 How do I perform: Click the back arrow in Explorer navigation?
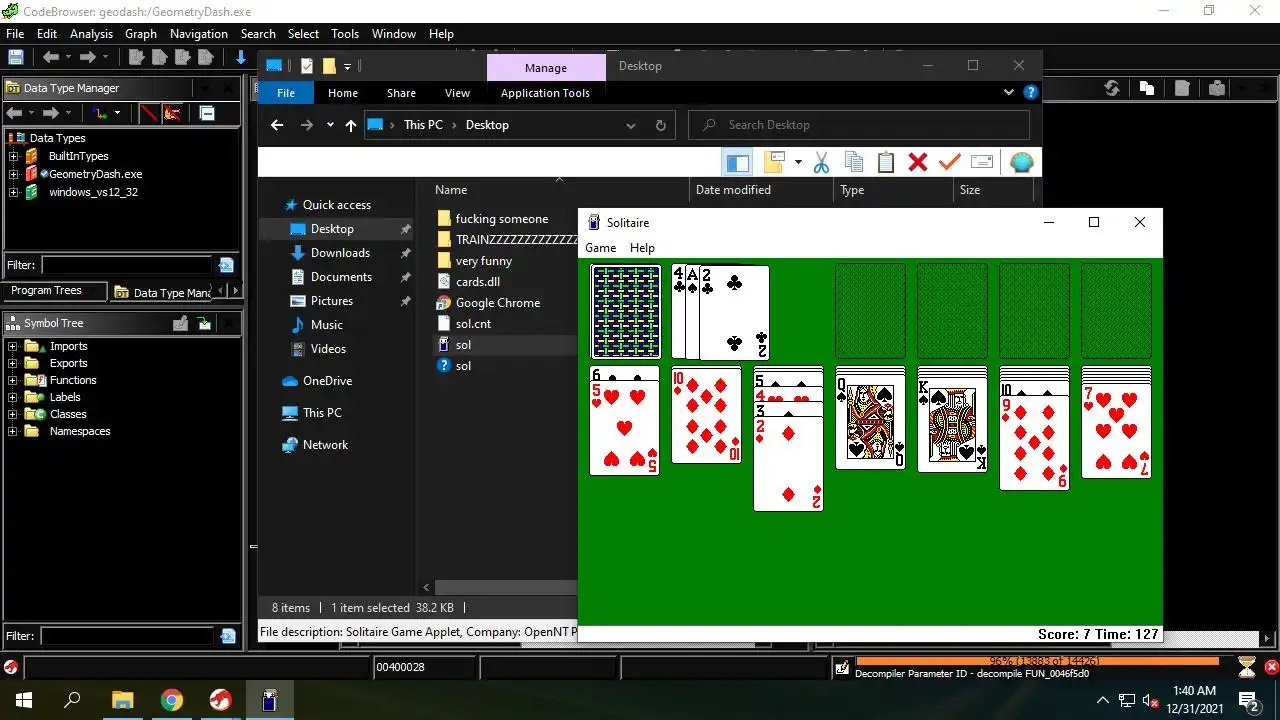pos(278,125)
